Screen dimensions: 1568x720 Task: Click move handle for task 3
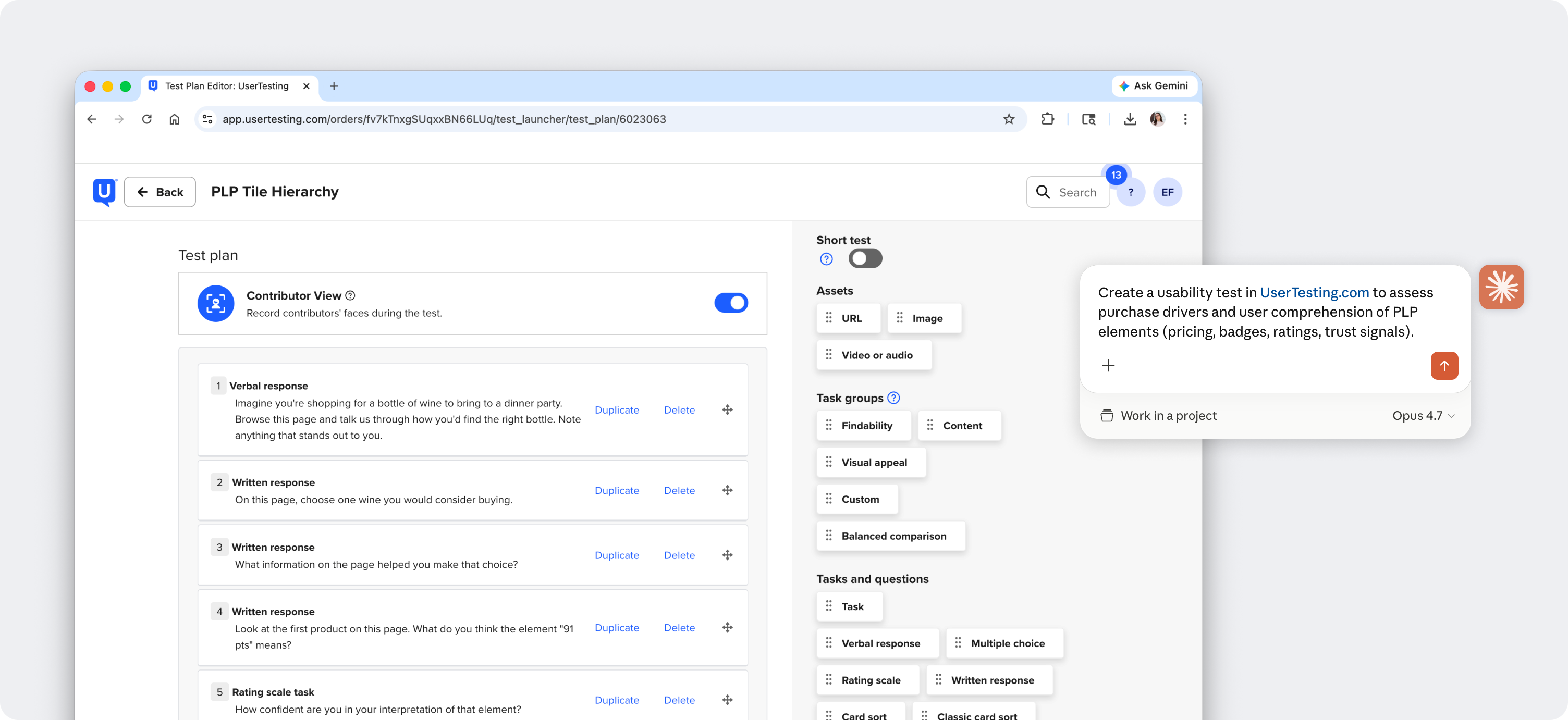(x=727, y=555)
